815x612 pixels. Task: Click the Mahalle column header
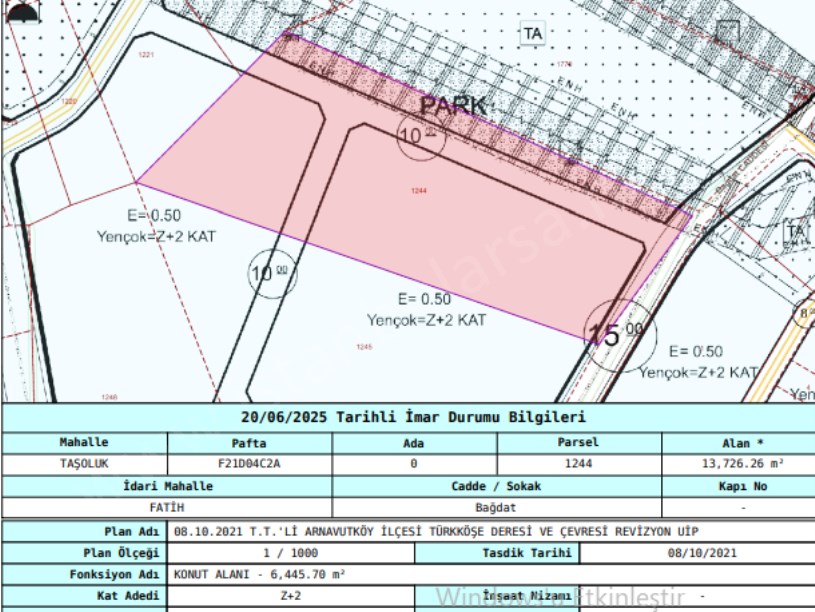pos(84,442)
